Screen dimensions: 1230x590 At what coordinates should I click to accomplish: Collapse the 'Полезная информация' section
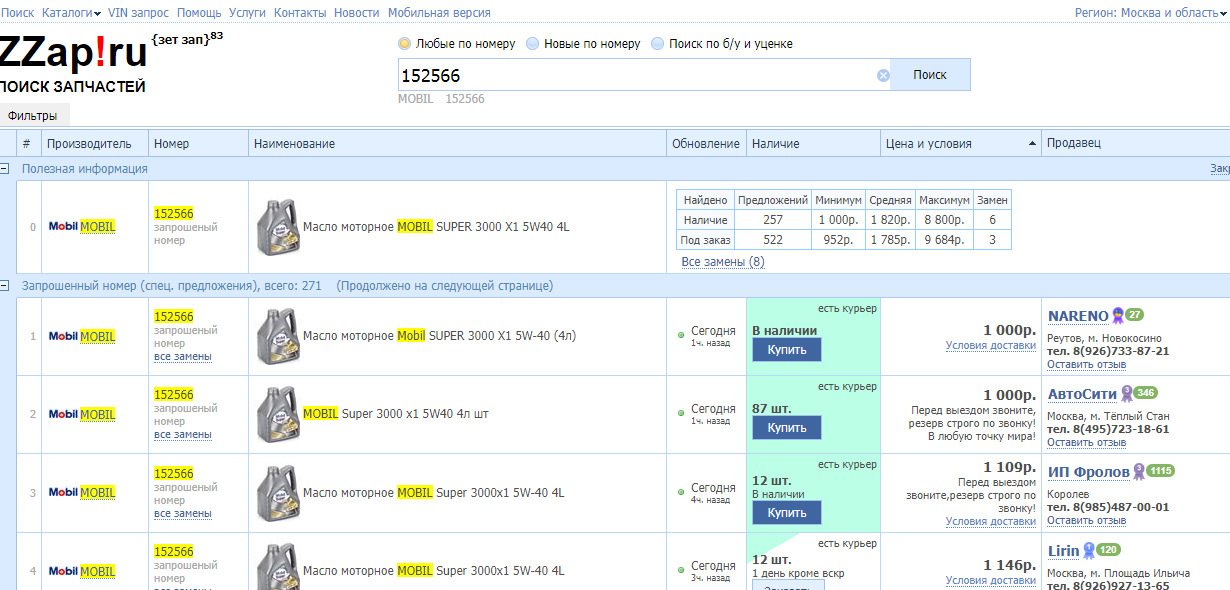click(5, 169)
